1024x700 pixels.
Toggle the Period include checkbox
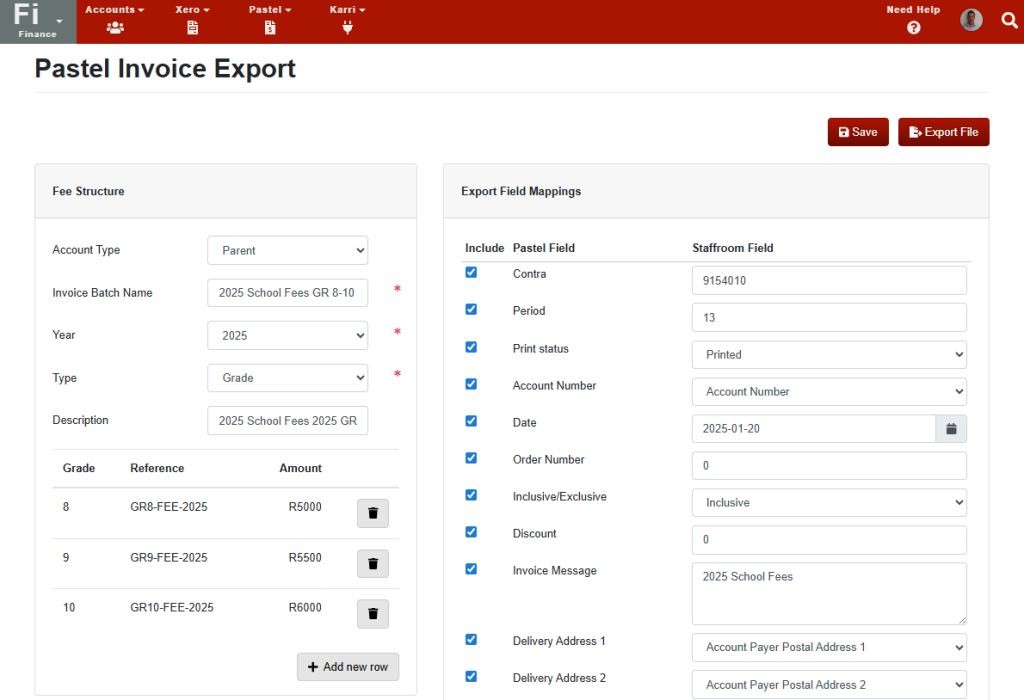coord(471,310)
